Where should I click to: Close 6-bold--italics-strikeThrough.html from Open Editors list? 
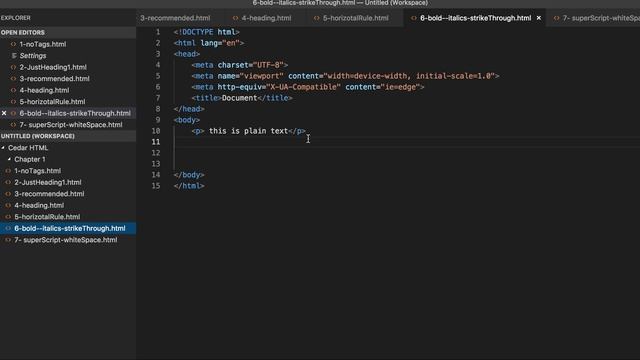[x=4, y=113]
